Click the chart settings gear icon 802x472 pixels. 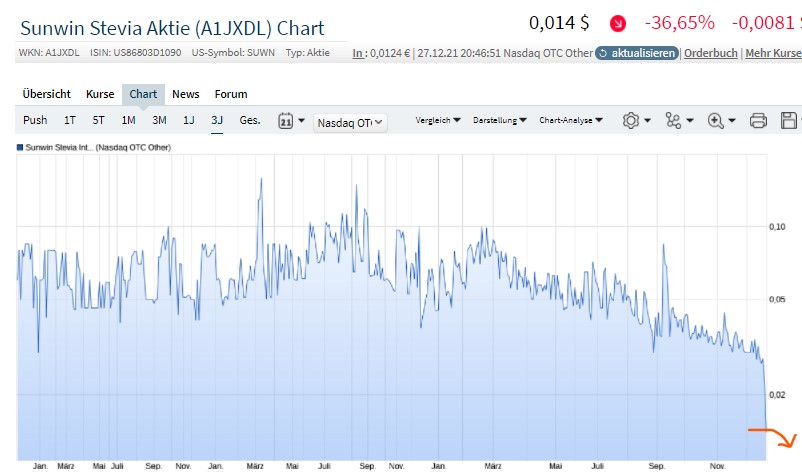click(x=631, y=121)
